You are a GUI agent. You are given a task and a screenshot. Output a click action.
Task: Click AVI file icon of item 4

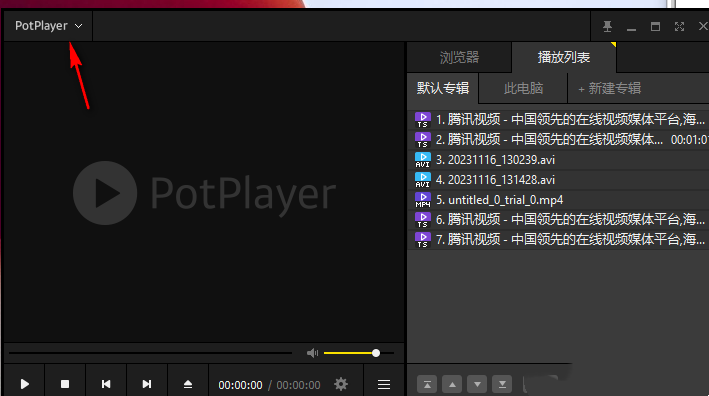pyautogui.click(x=423, y=180)
